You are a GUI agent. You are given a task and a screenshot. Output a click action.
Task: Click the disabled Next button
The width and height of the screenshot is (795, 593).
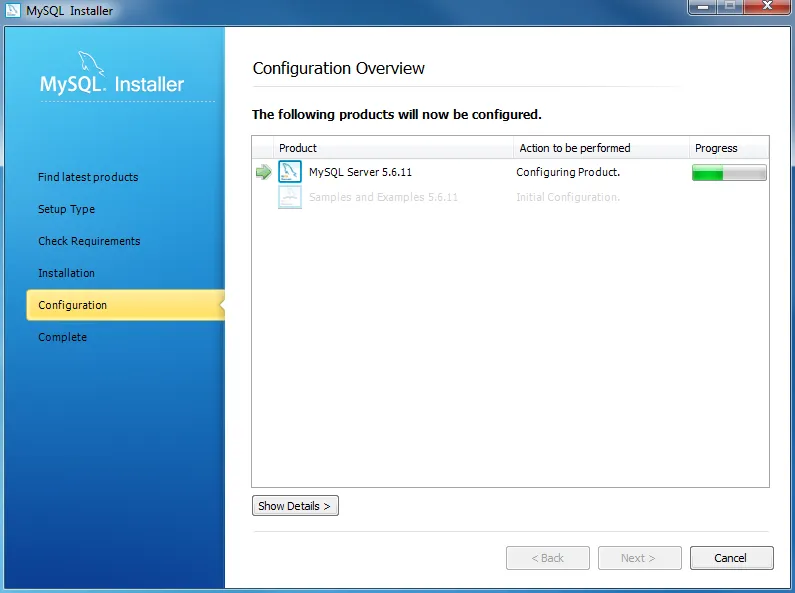[x=639, y=558]
